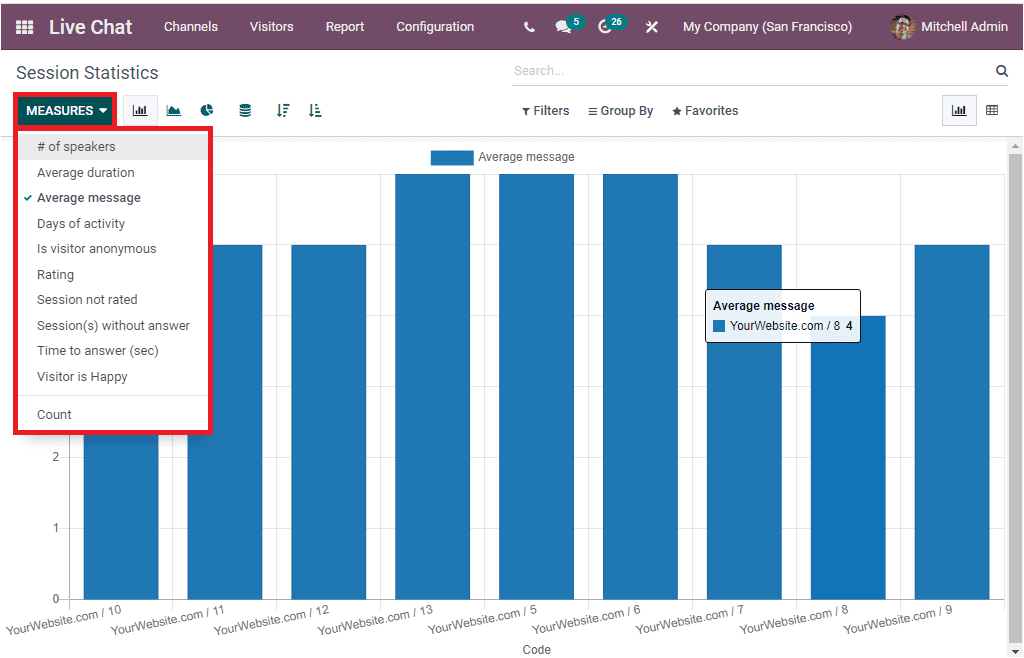Open the Measures dropdown
The height and width of the screenshot is (658, 1024).
[64, 110]
